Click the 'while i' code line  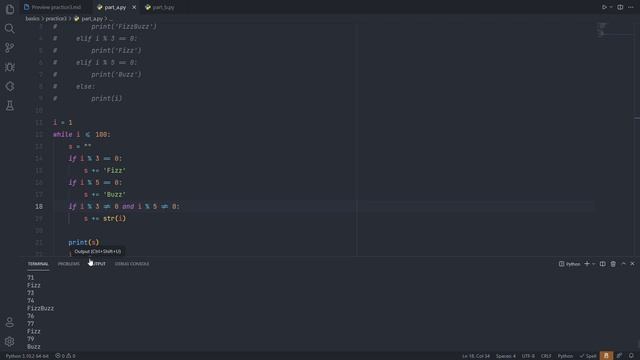[x=82, y=134]
